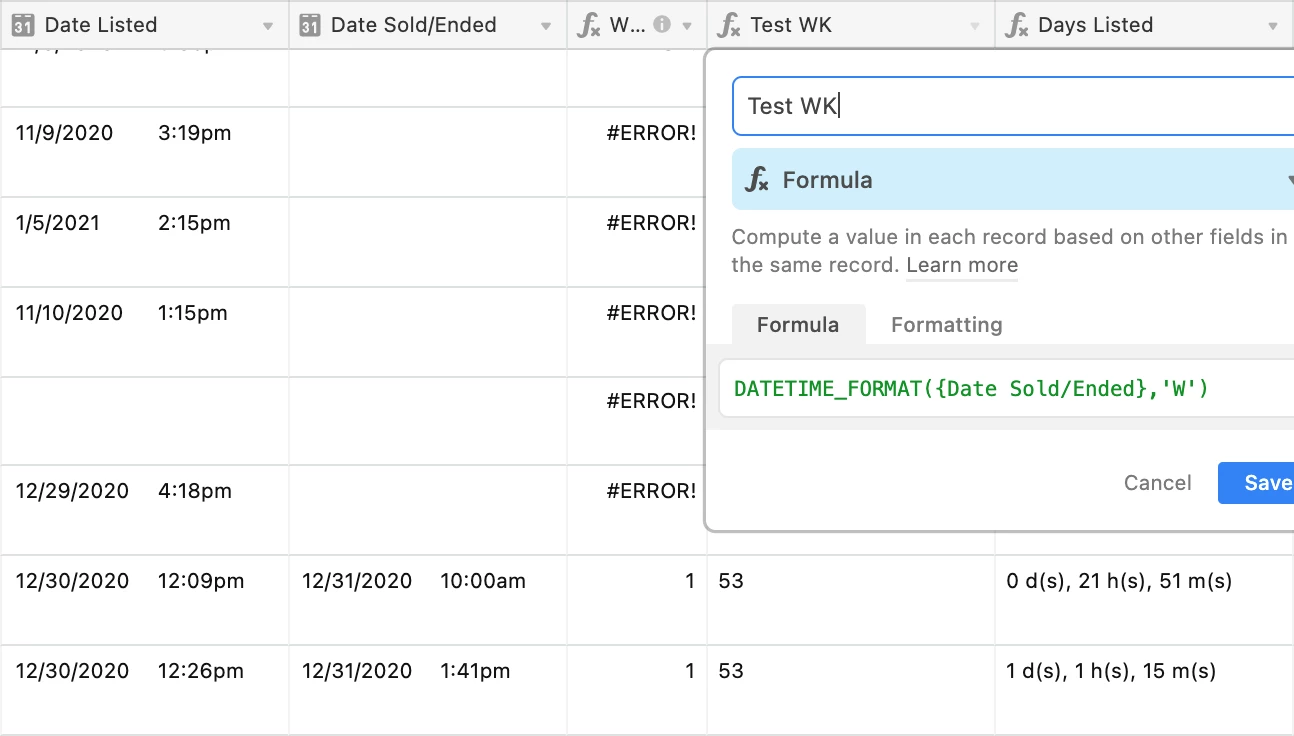Click the formula icon in Test WK column header
1294x736 pixels.
tap(730, 26)
